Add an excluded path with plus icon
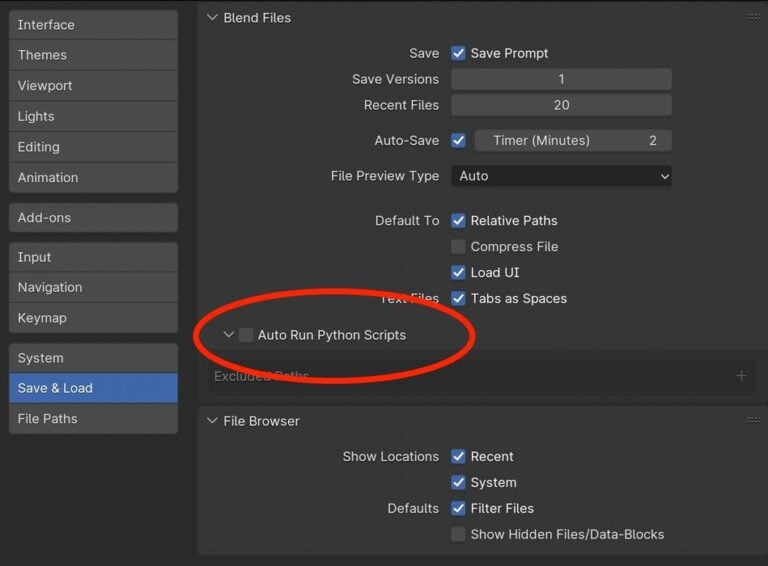768x566 pixels. click(742, 376)
